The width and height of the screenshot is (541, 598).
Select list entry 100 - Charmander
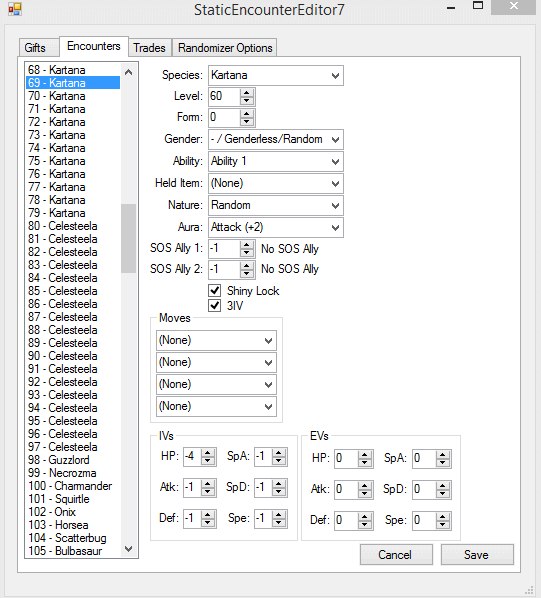click(73, 486)
